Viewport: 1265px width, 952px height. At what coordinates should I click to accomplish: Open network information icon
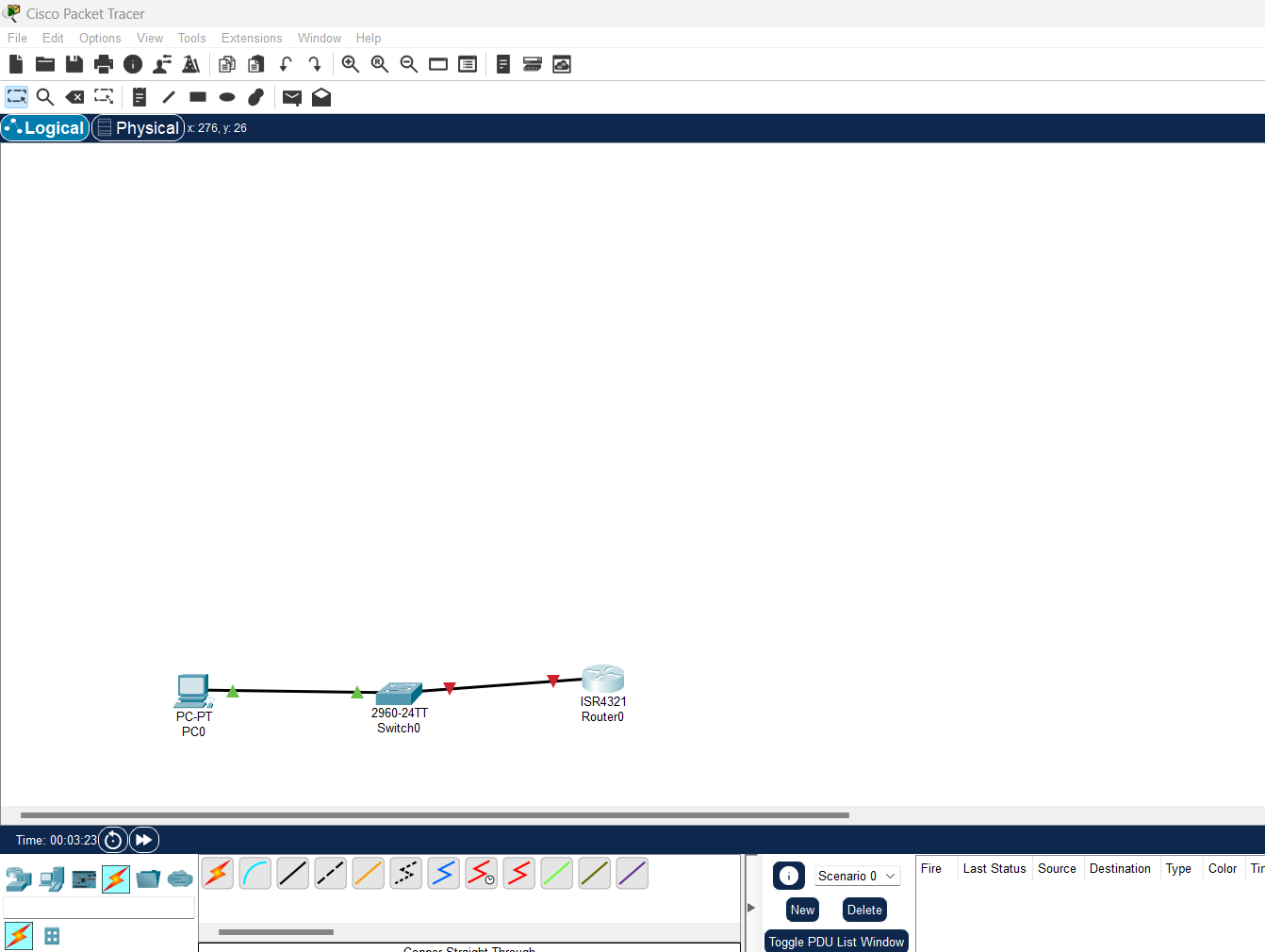133,64
